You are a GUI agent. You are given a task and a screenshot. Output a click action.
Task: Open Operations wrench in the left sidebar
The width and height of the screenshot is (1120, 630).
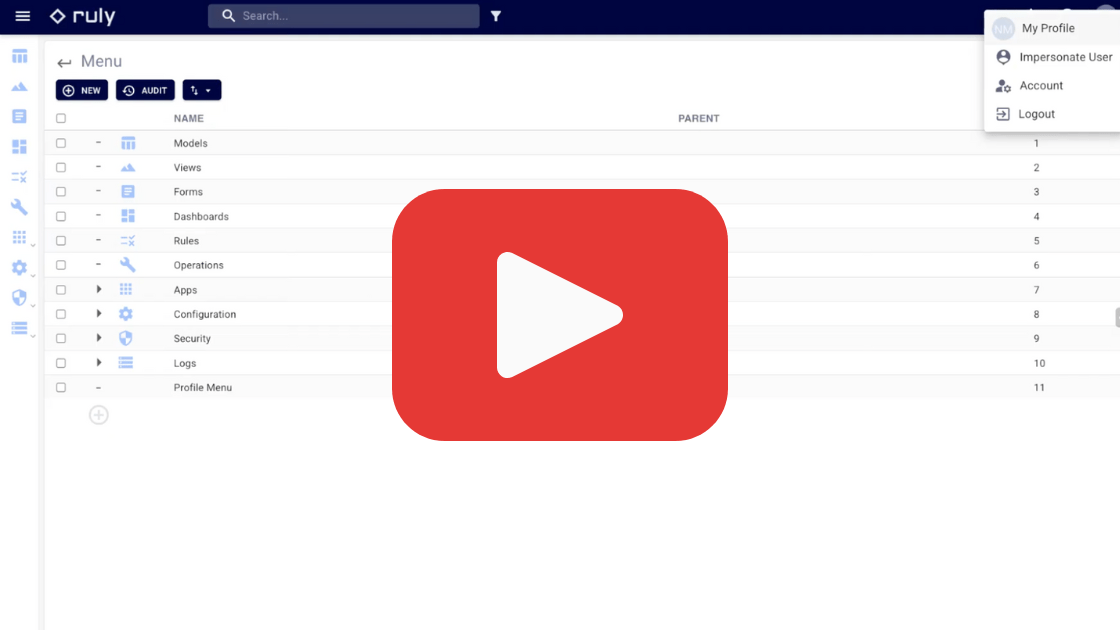coord(19,207)
